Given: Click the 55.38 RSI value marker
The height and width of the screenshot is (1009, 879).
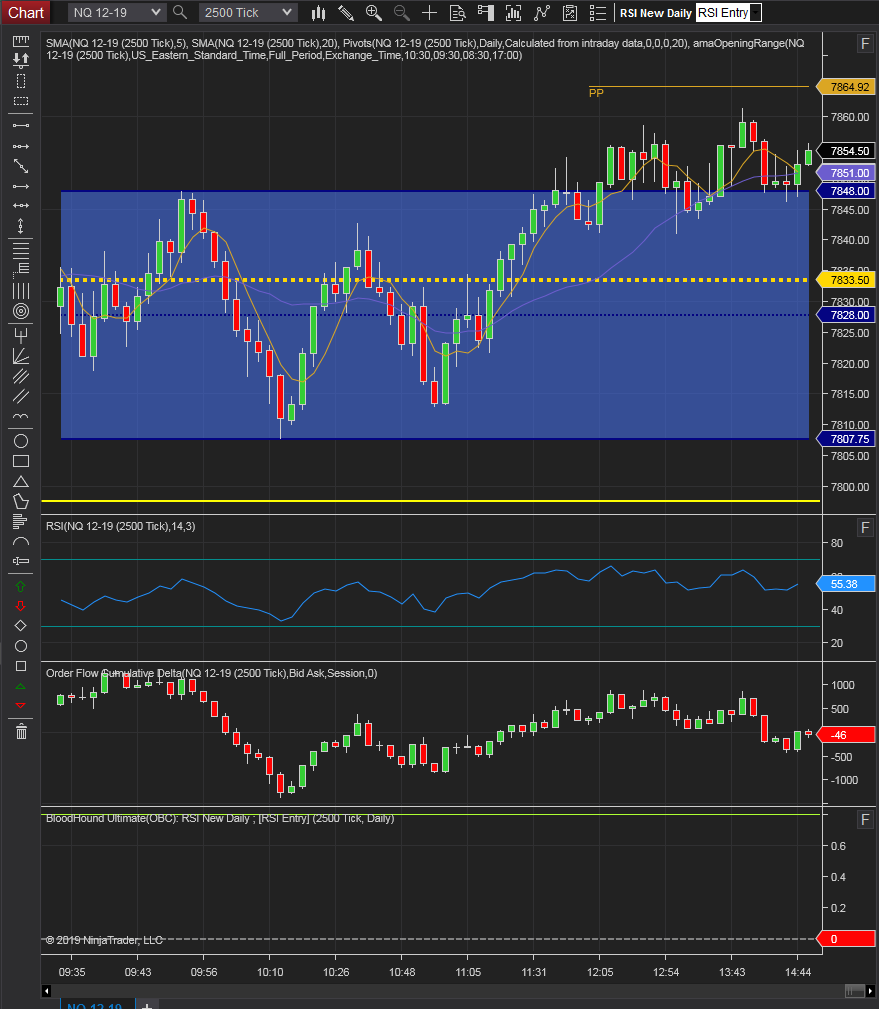Looking at the screenshot, I should 846,584.
